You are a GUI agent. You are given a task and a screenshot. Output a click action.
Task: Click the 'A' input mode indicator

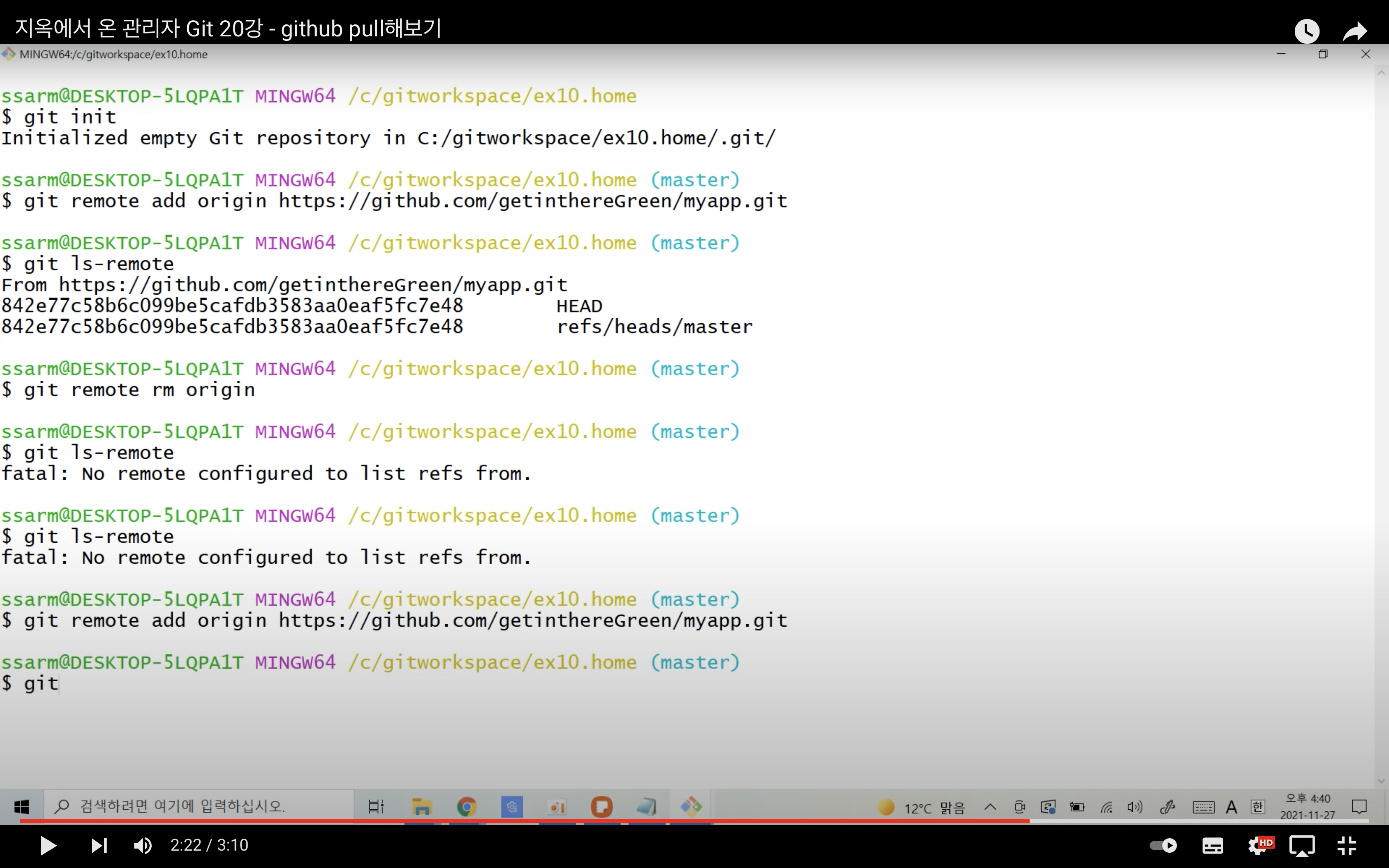pos(1231,807)
